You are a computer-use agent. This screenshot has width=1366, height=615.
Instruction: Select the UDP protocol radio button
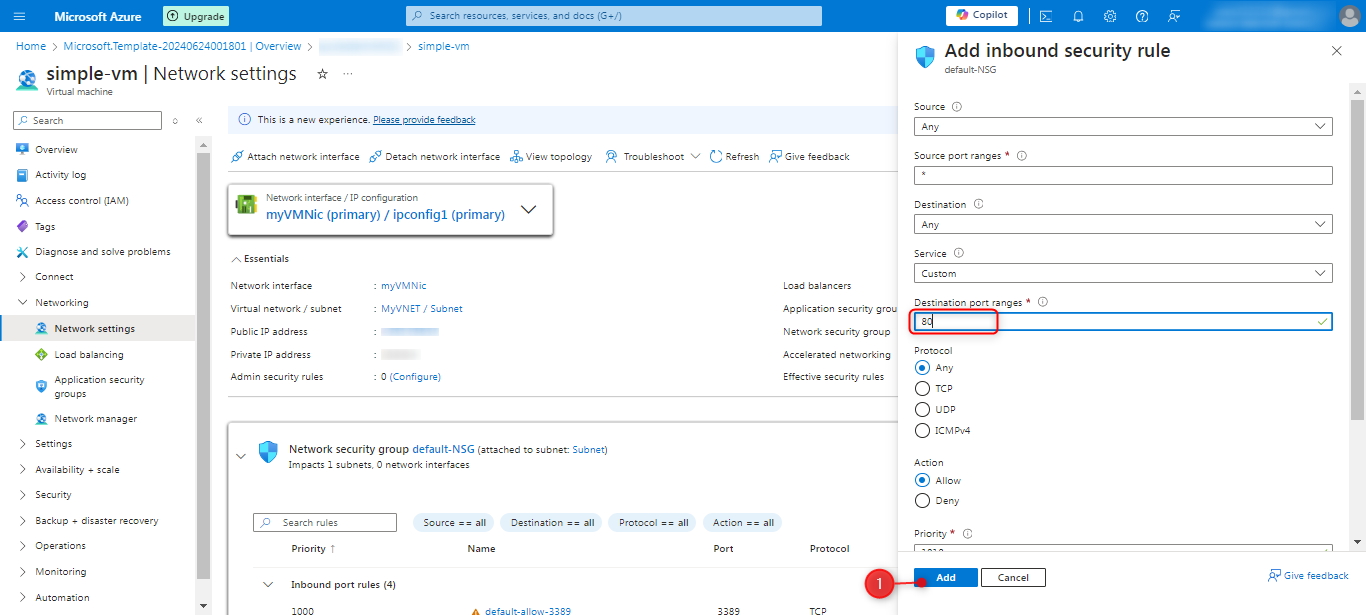pos(922,410)
